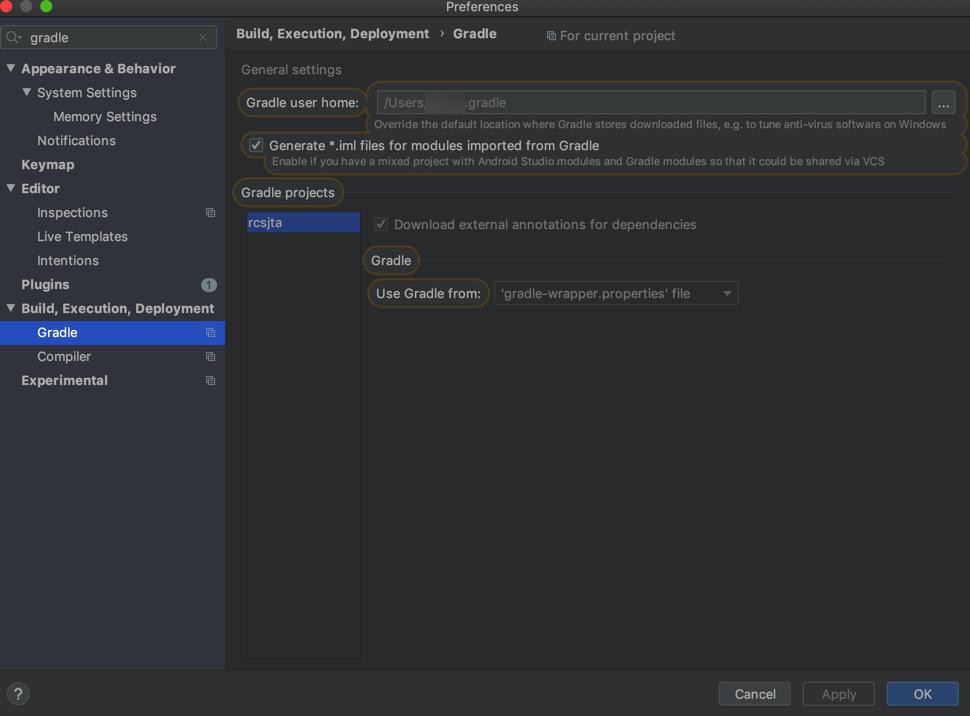This screenshot has height=716, width=970.
Task: Click the Cancel button
Action: (x=755, y=694)
